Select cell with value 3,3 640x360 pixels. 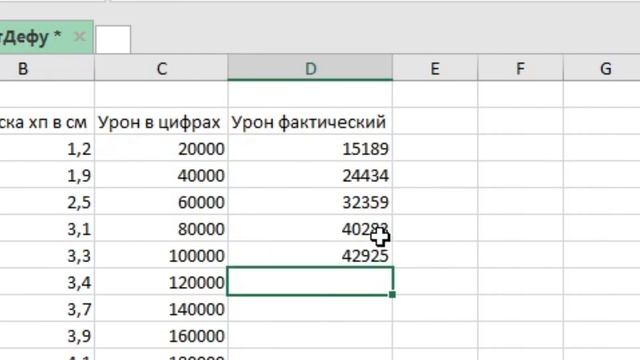(x=47, y=255)
